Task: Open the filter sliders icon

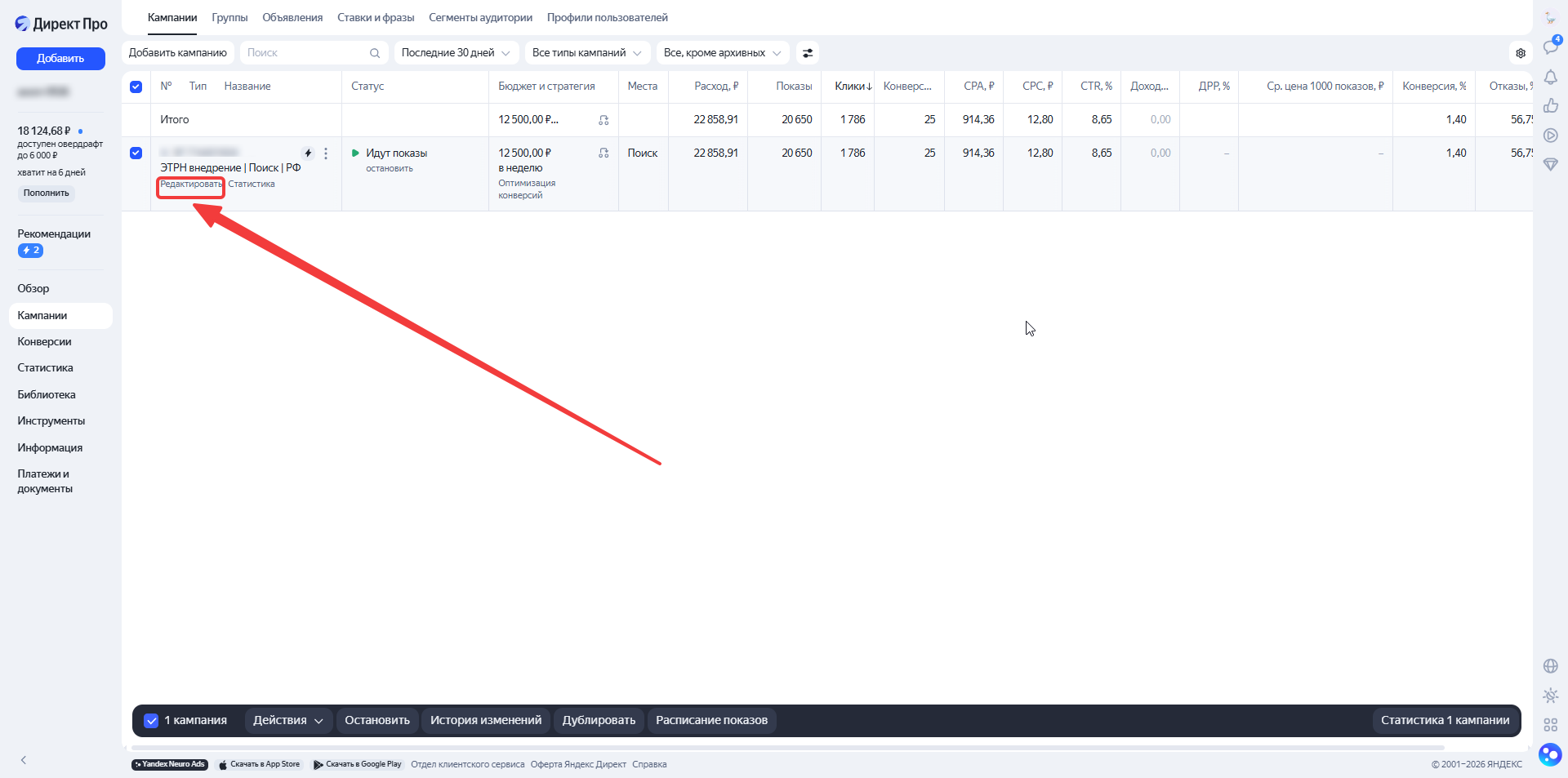Action: coord(808,53)
